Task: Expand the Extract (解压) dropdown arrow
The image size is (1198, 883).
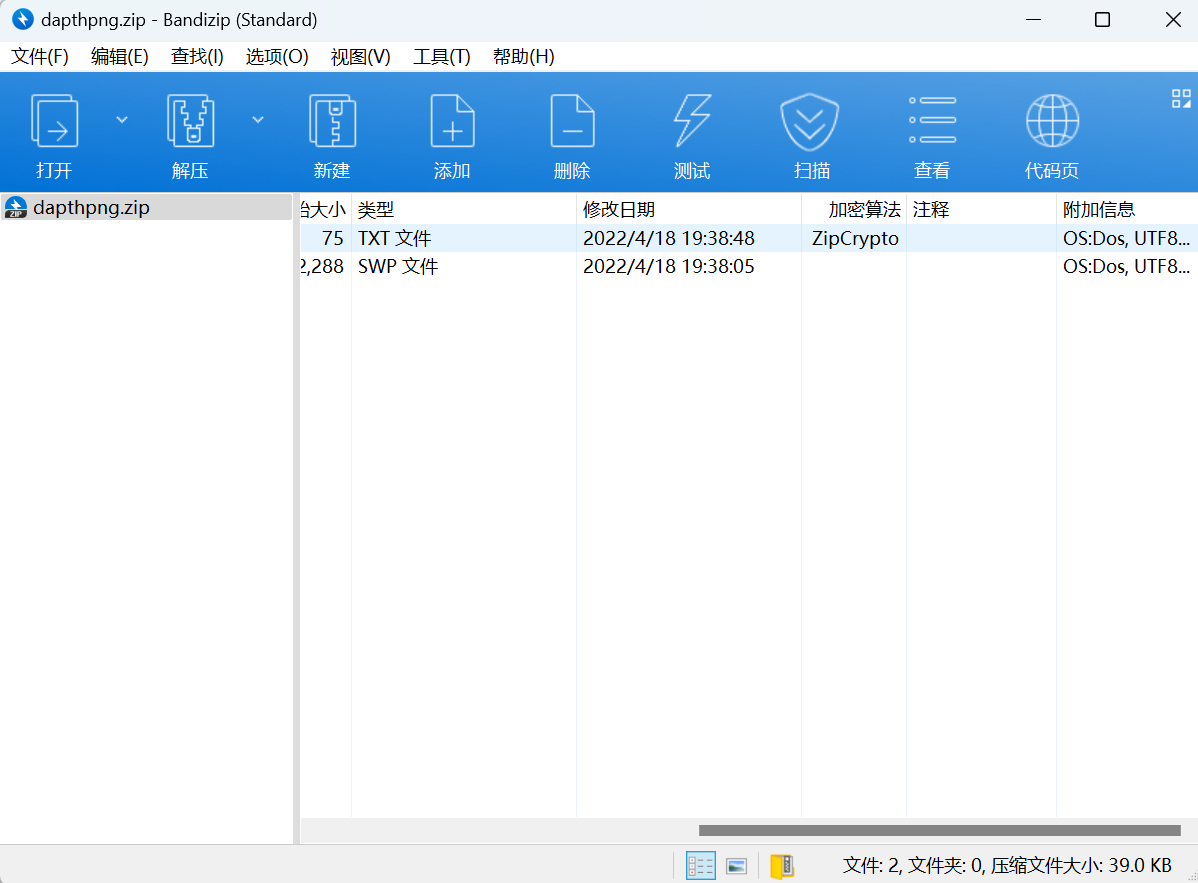Action: point(258,120)
